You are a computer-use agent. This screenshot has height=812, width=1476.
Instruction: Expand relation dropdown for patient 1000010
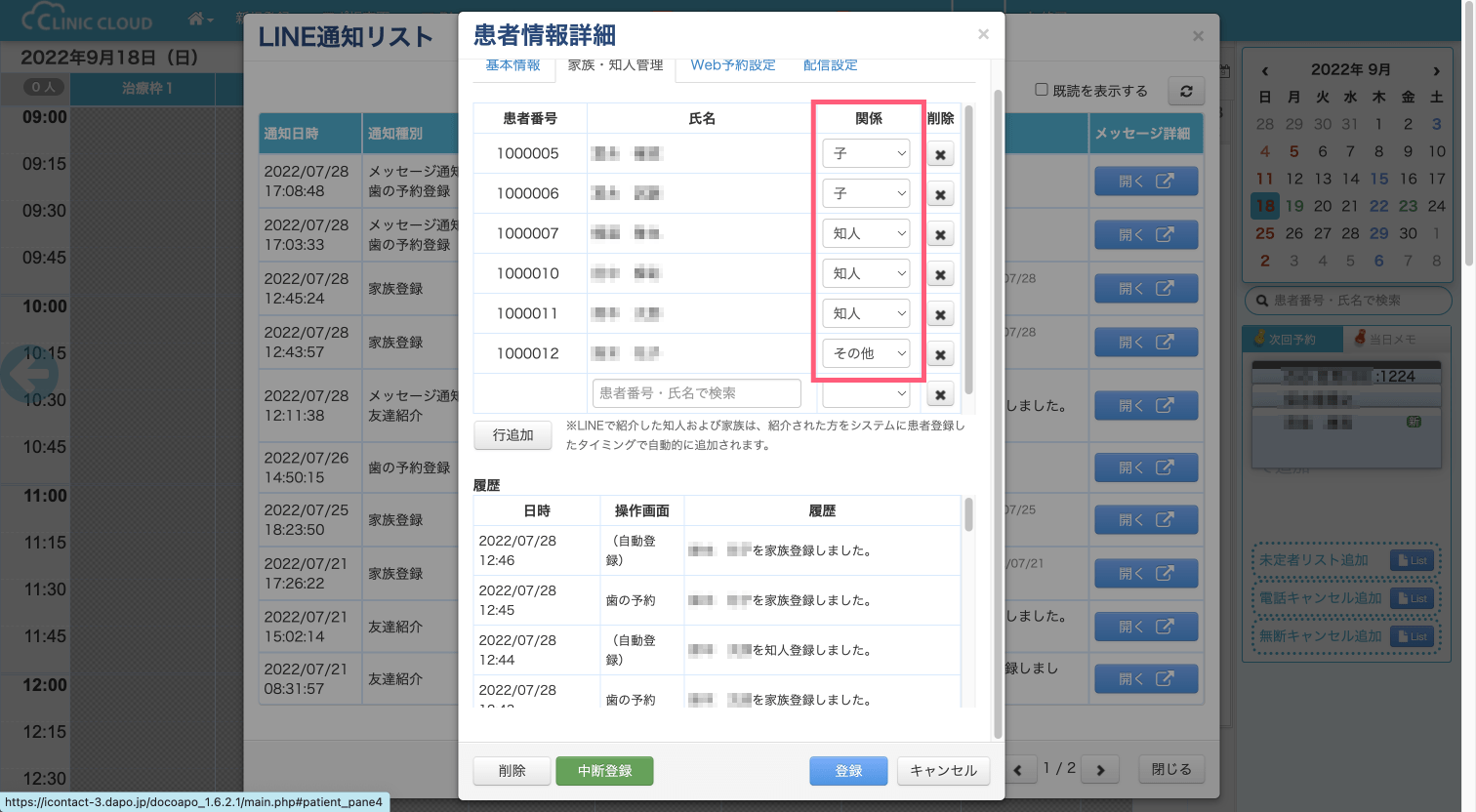(x=866, y=273)
